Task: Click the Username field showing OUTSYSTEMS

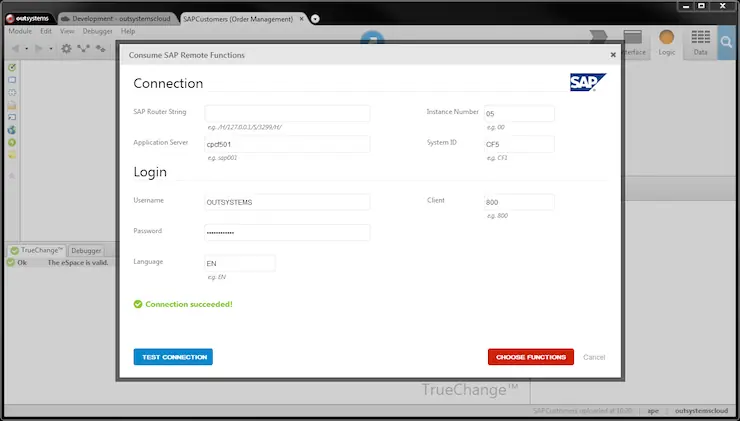Action: (287, 202)
